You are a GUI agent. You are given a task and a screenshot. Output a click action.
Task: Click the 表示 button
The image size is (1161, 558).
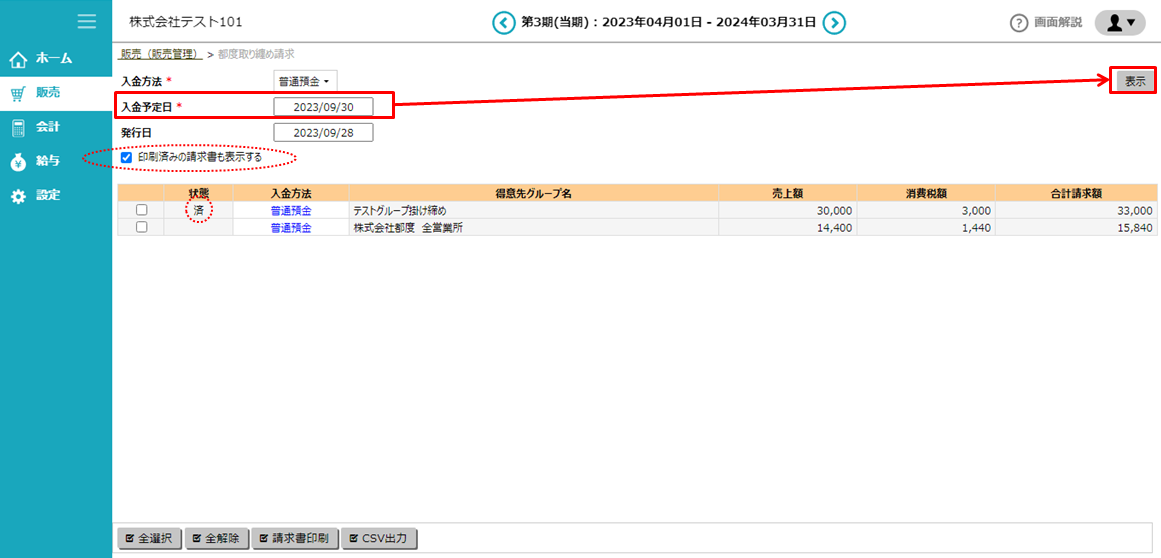[1135, 81]
